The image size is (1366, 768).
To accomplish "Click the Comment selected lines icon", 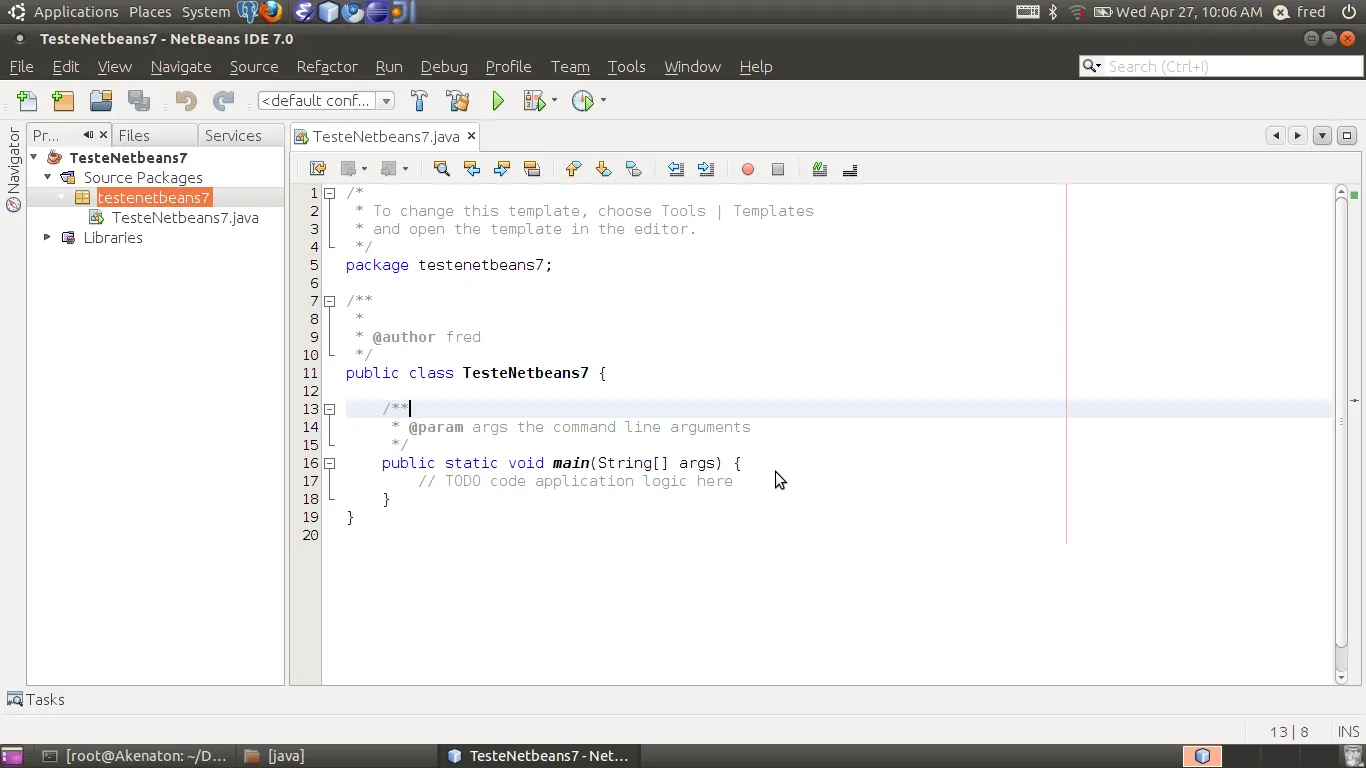I will (x=819, y=169).
